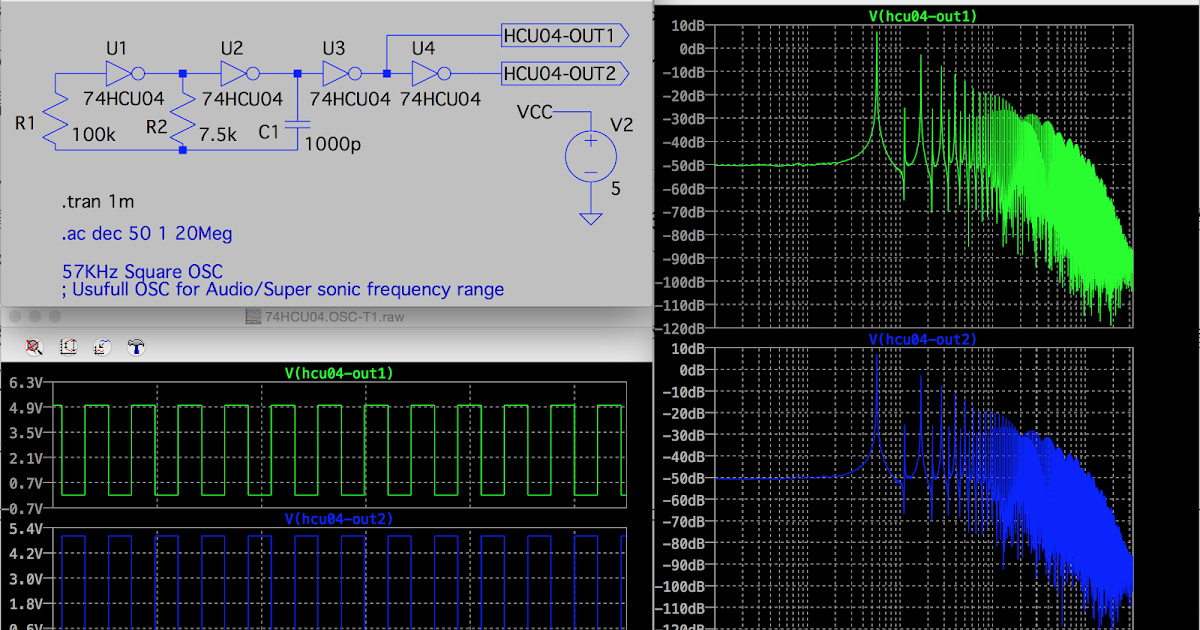Click the .ac dec 50 directive text
Image resolution: width=1200 pixels, height=630 pixels.
145,233
